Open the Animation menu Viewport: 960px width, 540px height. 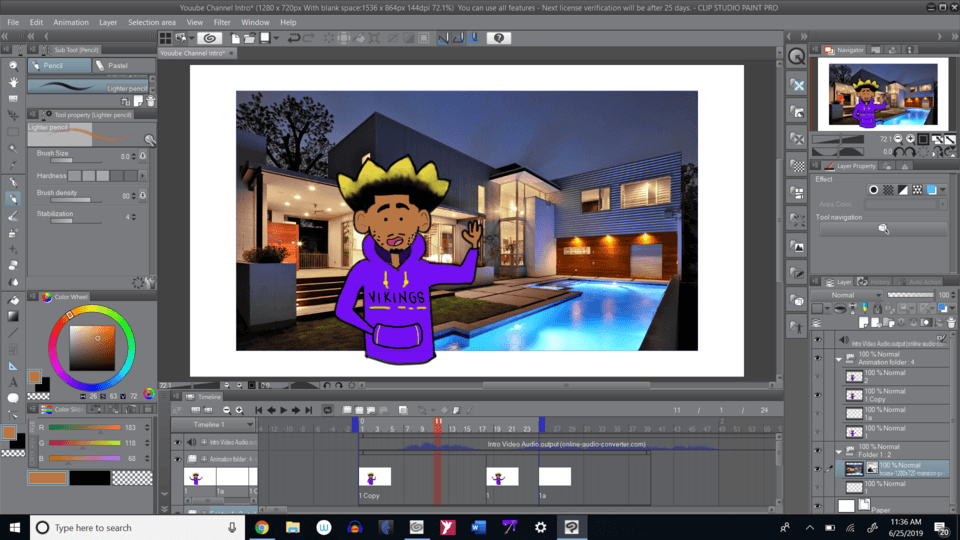70,22
